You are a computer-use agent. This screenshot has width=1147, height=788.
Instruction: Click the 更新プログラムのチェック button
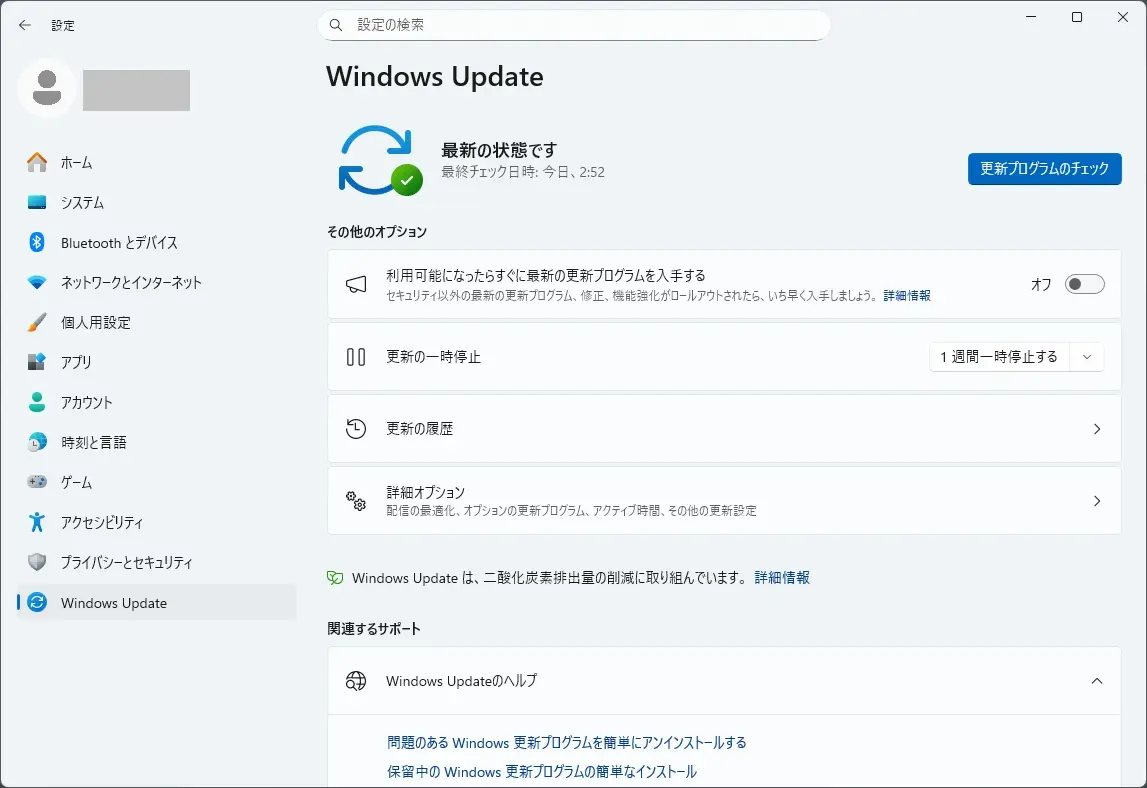[x=1044, y=169]
